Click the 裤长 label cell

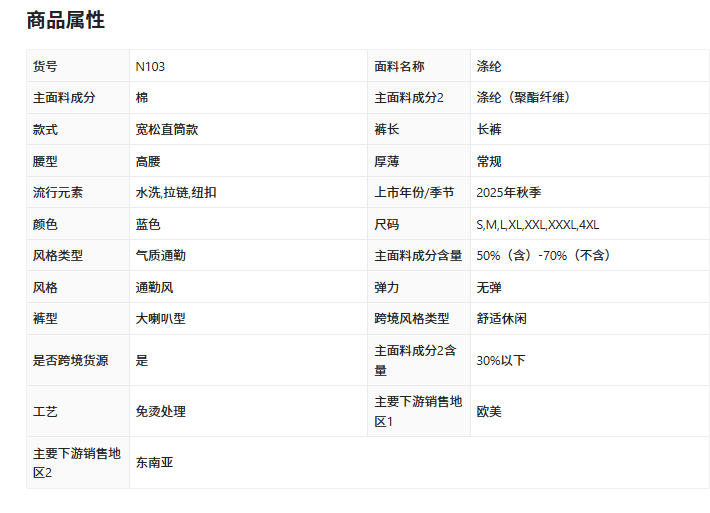pos(387,130)
